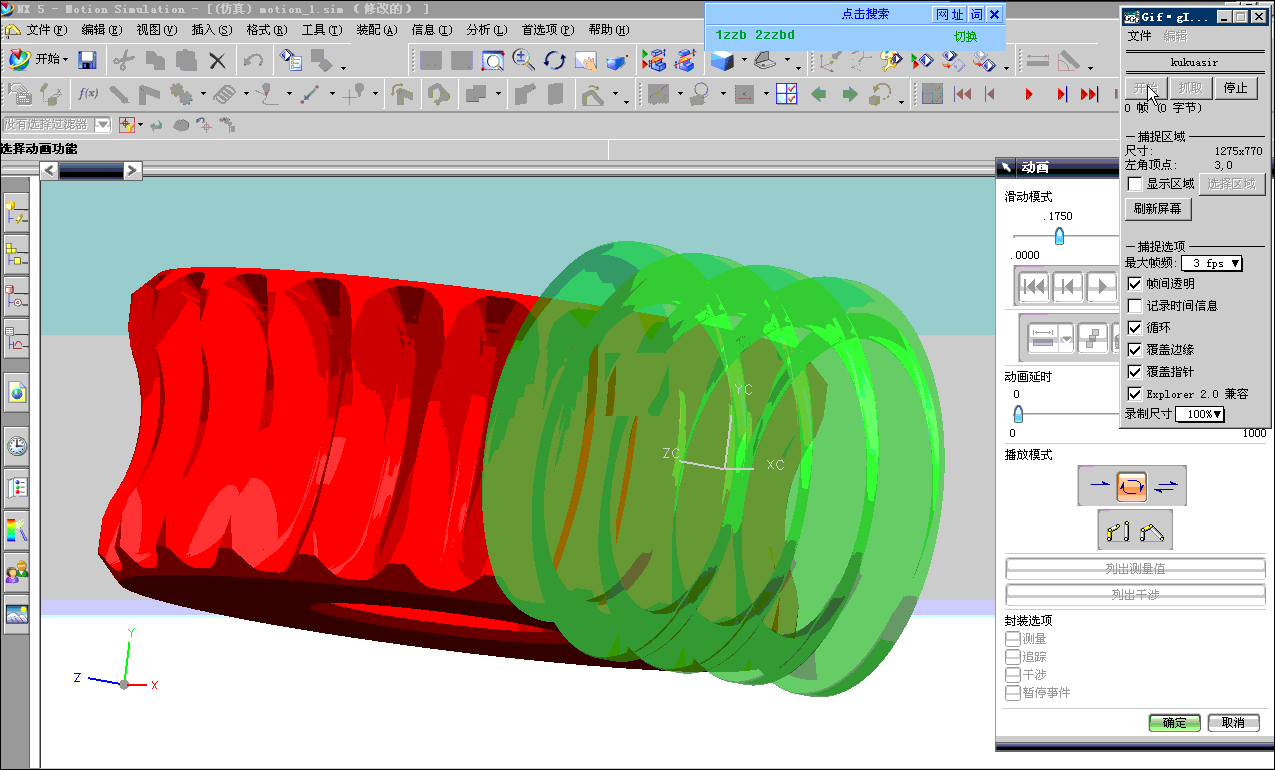Click the 网址 button in search bar

tap(949, 15)
